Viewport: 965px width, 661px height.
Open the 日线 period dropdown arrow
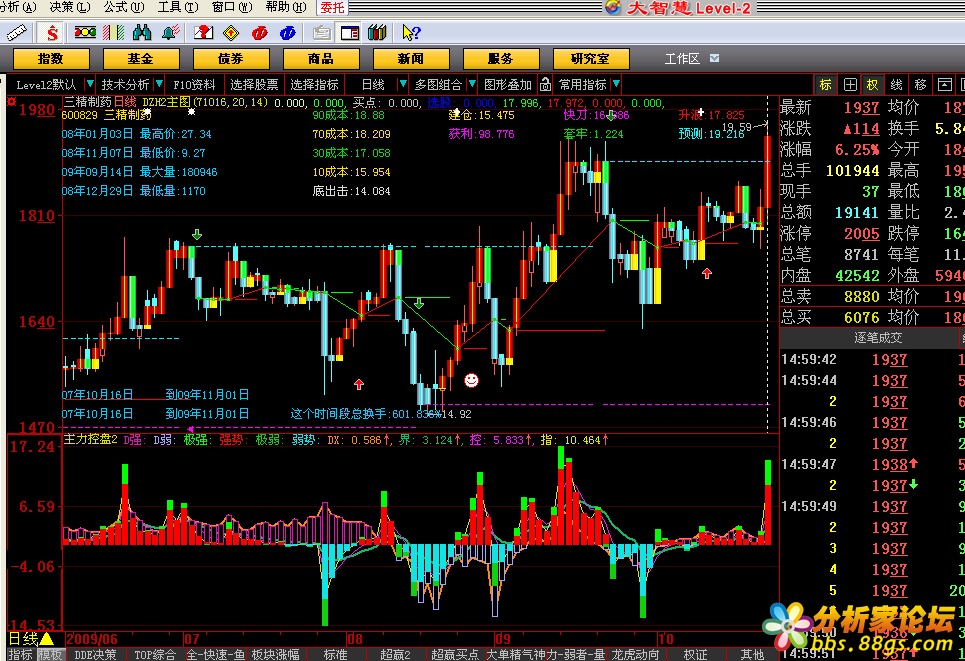point(402,84)
